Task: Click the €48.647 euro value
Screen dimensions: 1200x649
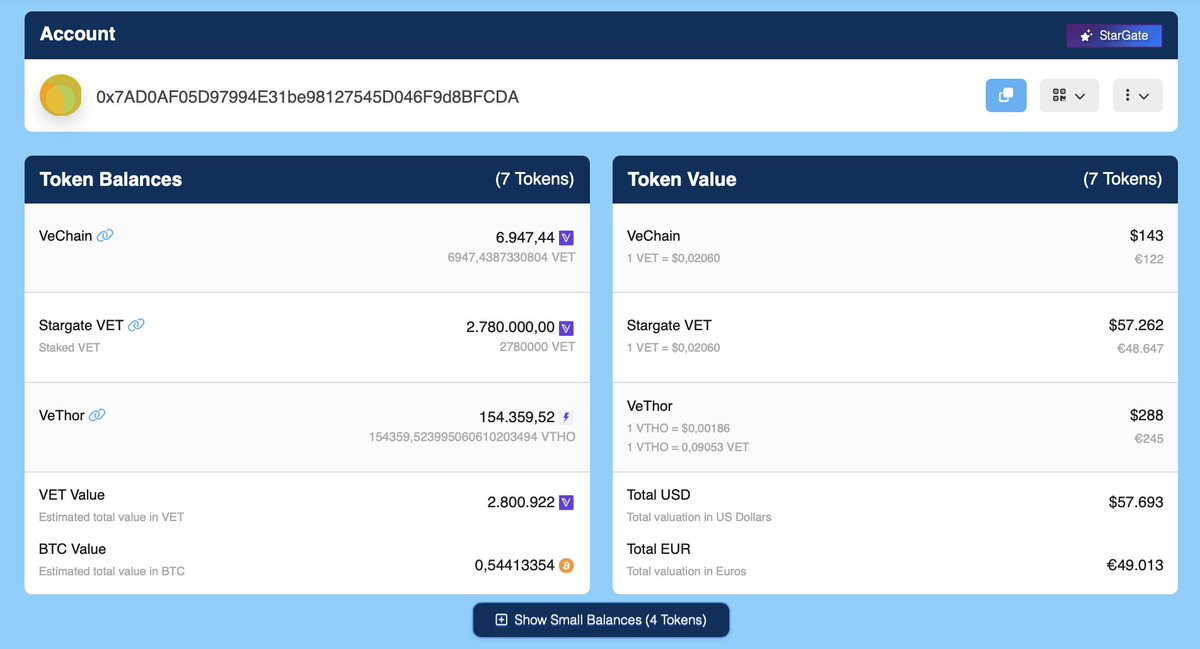Action: tap(1141, 348)
